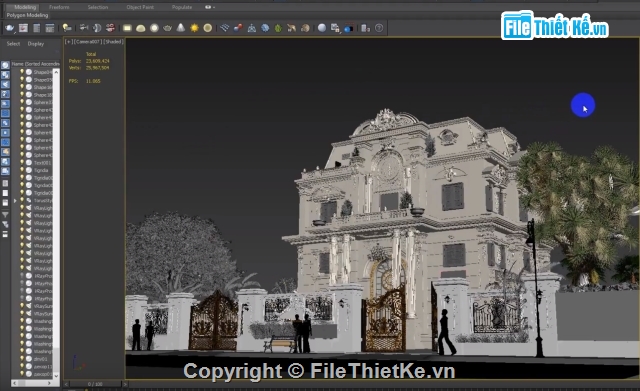The width and height of the screenshot is (640, 391).
Task: Open the gray sphere Material Editor icon
Action: [322, 28]
